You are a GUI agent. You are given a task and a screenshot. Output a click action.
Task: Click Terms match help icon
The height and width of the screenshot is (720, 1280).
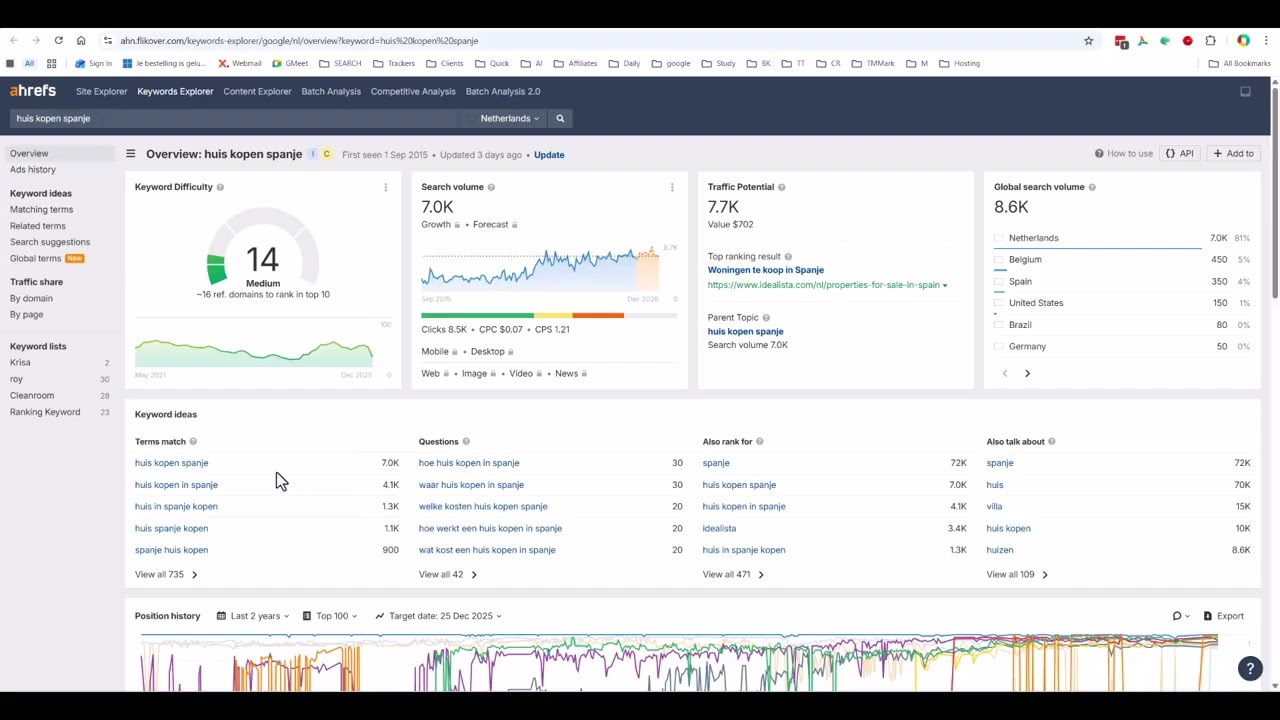(x=193, y=442)
